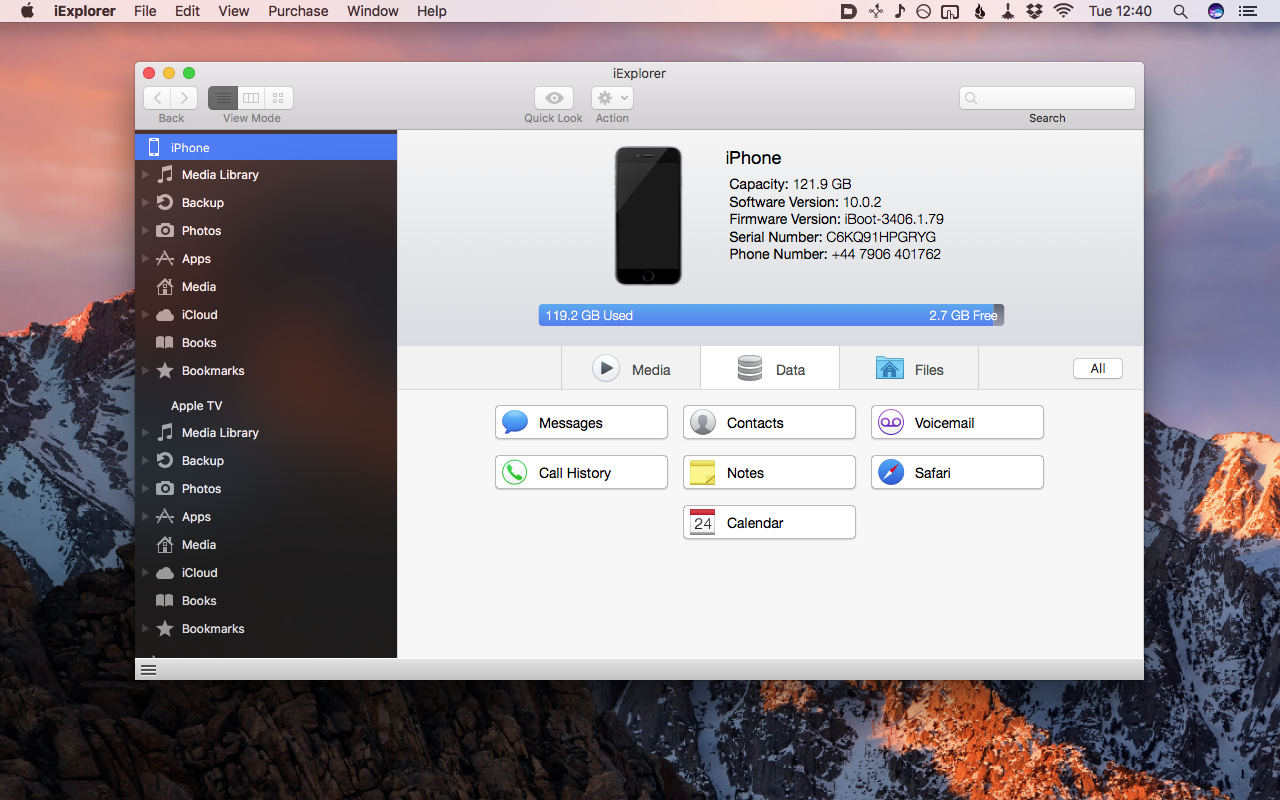The height and width of the screenshot is (800, 1280).
Task: Open Safari via the compass icon
Action: [x=891, y=472]
